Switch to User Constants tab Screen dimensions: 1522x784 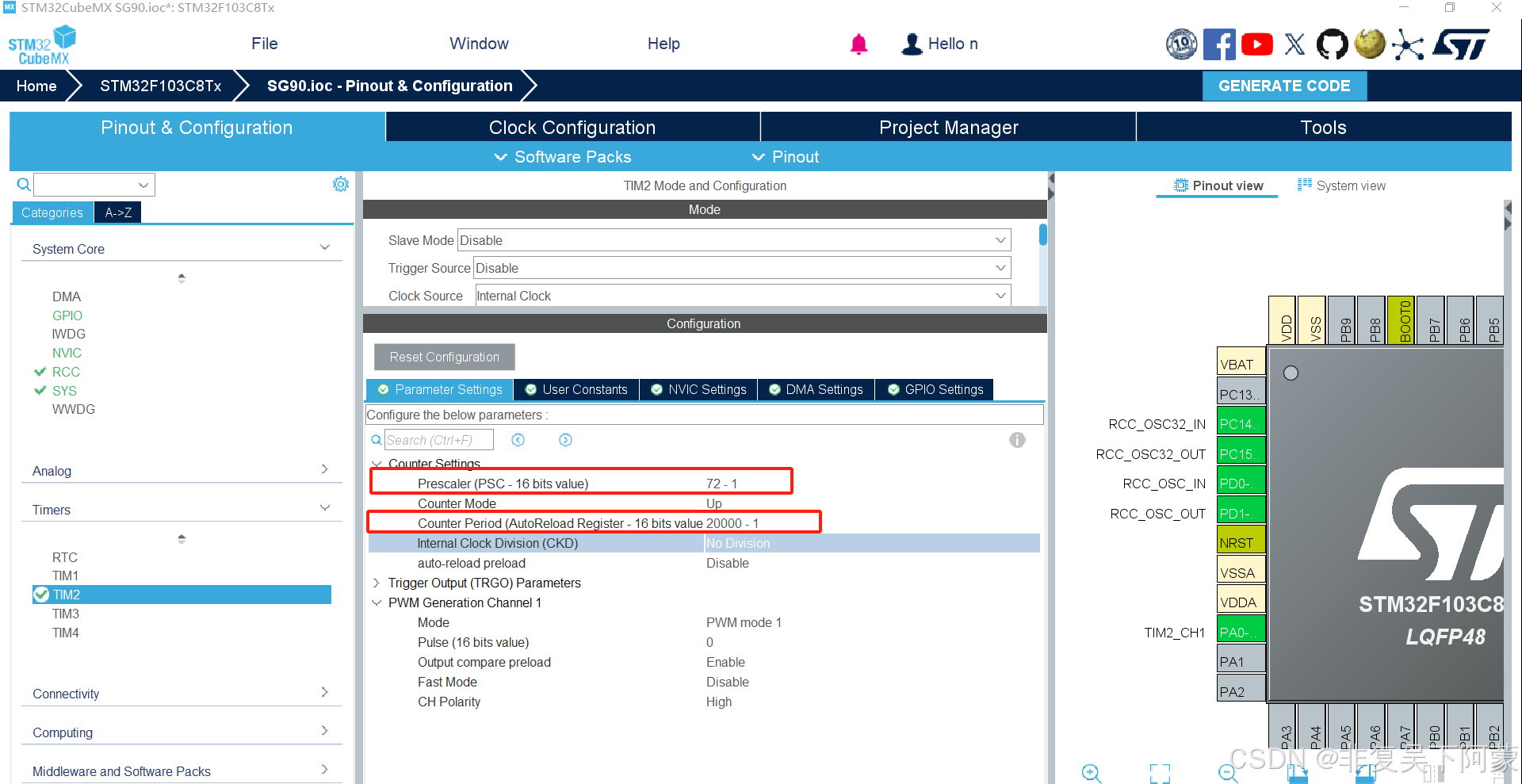[576, 389]
